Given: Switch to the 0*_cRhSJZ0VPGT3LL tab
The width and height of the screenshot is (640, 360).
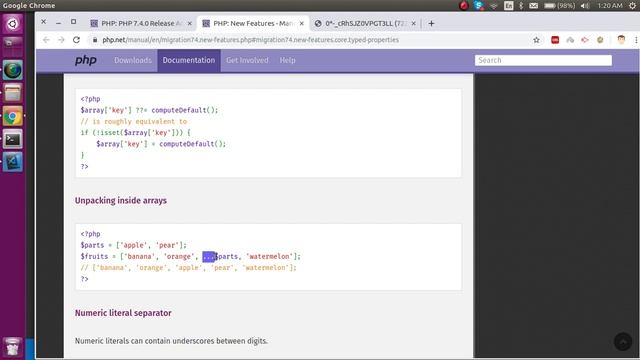Looking at the screenshot, I should click(365, 24).
